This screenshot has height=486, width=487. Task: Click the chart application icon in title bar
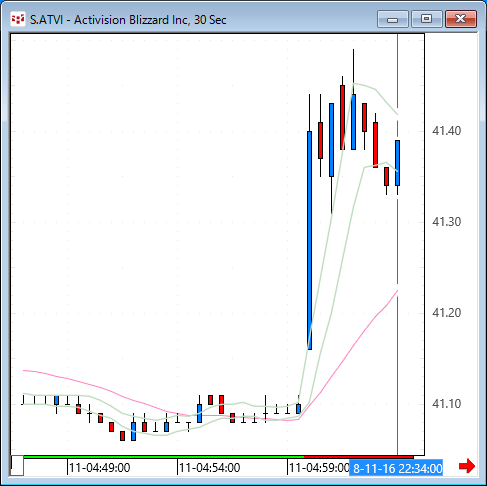(x=18, y=19)
